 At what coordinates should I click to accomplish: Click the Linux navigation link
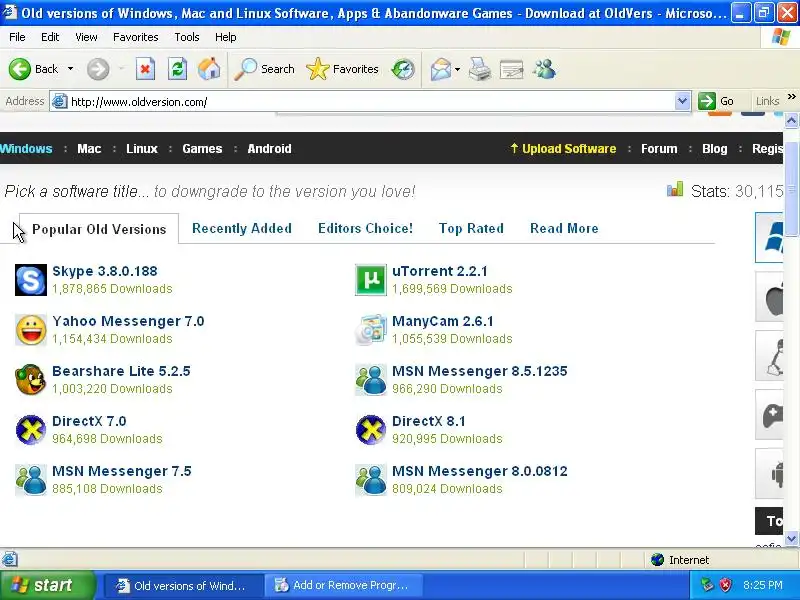[x=142, y=148]
